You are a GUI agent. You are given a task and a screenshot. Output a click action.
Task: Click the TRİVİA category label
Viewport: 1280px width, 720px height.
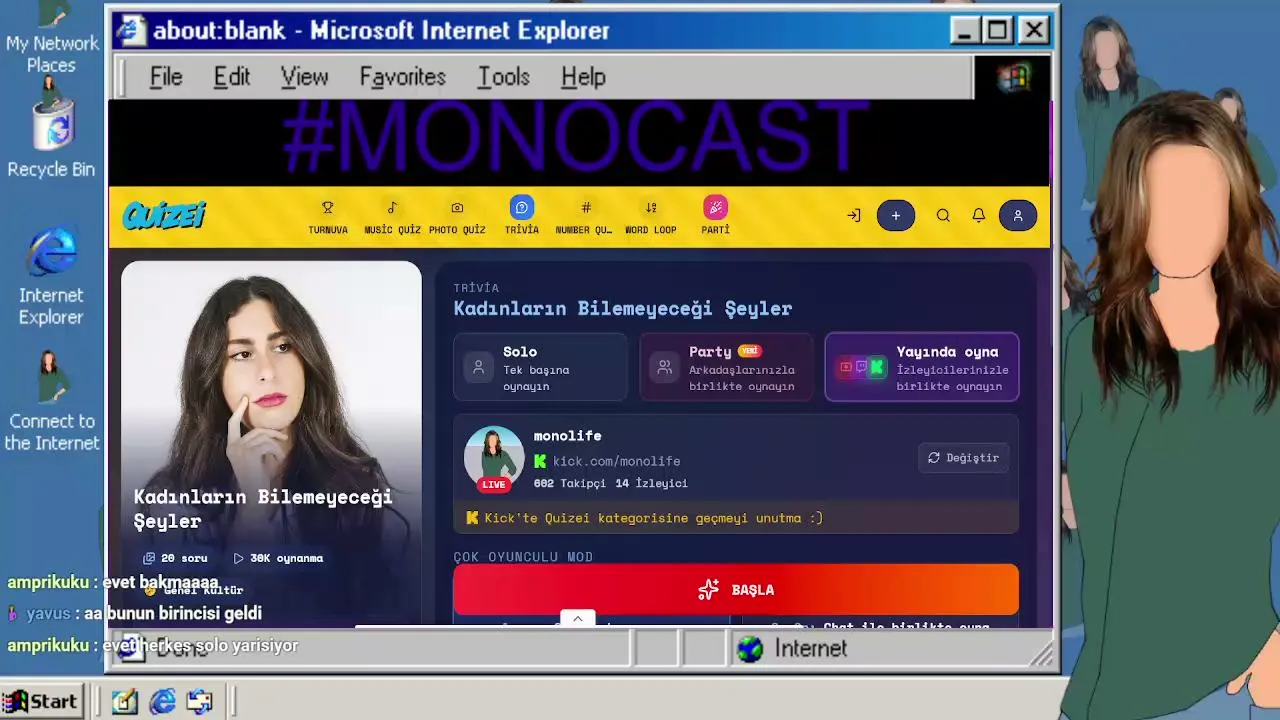[476, 288]
